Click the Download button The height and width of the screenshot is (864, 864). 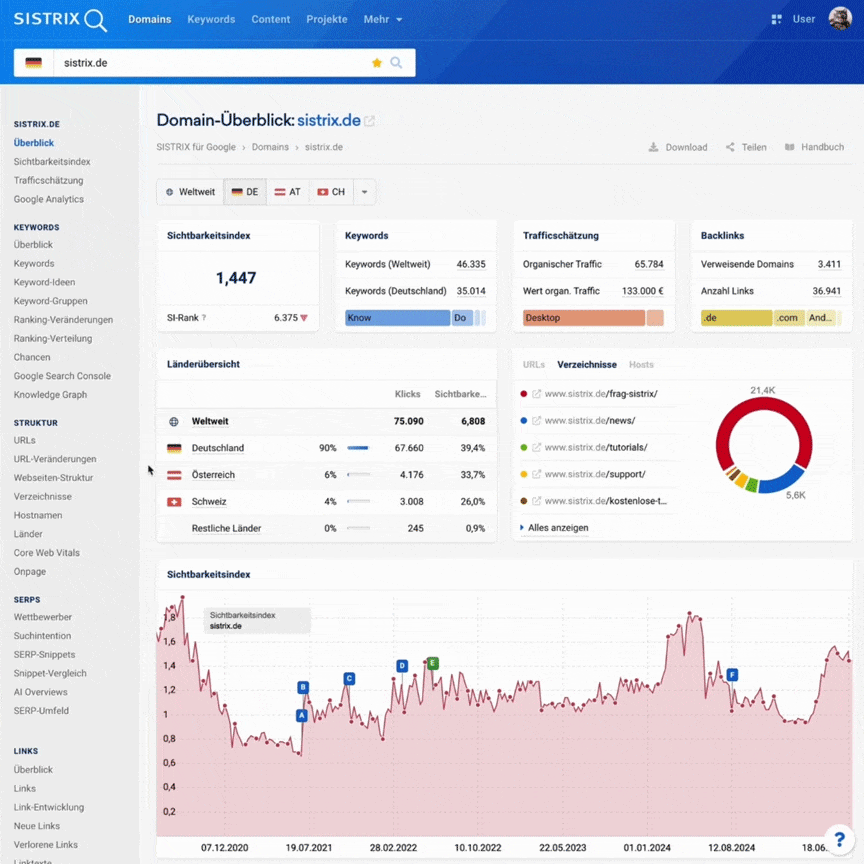[x=678, y=147]
